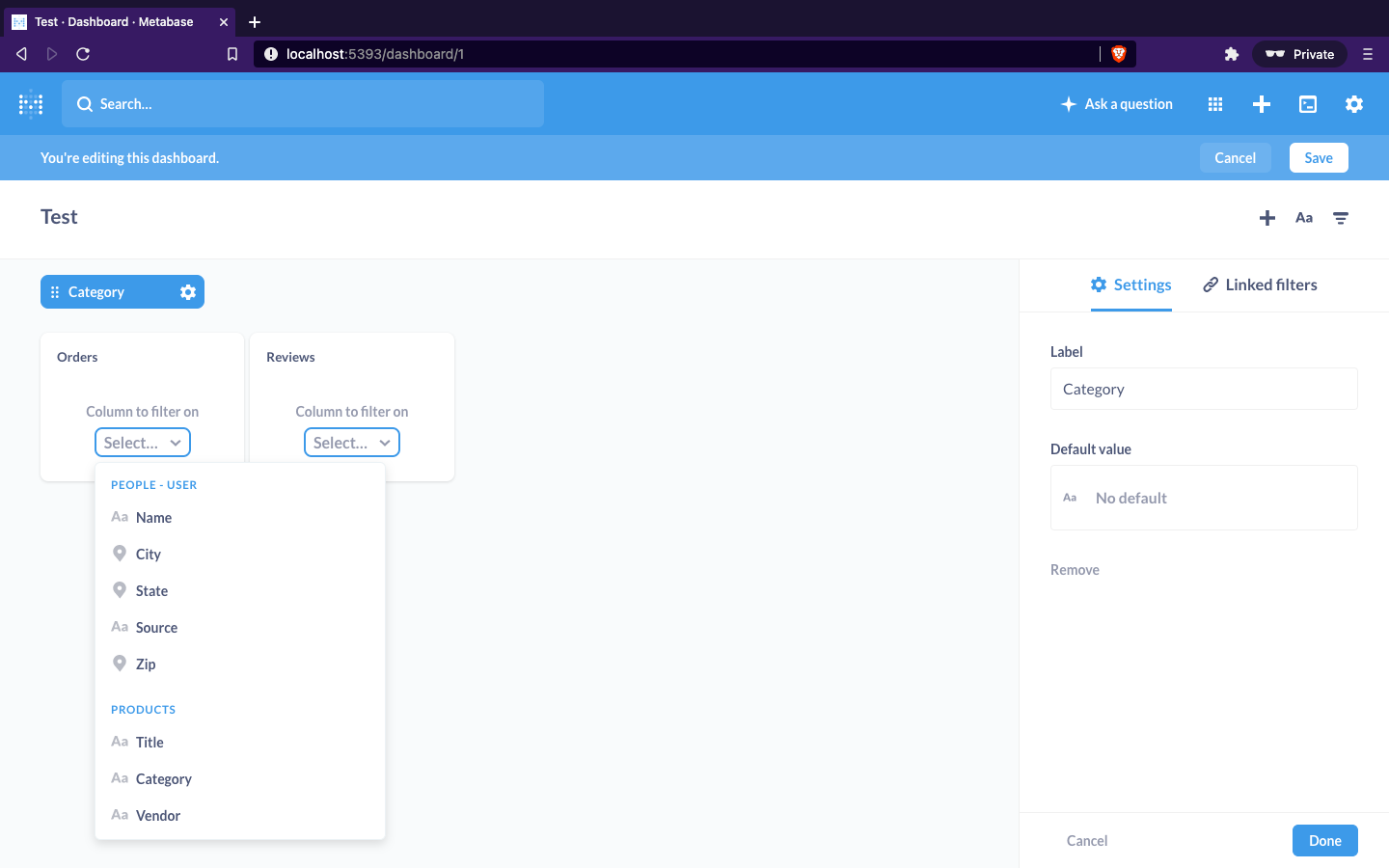Screen dimensions: 1389x868
Task: Click the No default value field
Action: coord(1204,498)
